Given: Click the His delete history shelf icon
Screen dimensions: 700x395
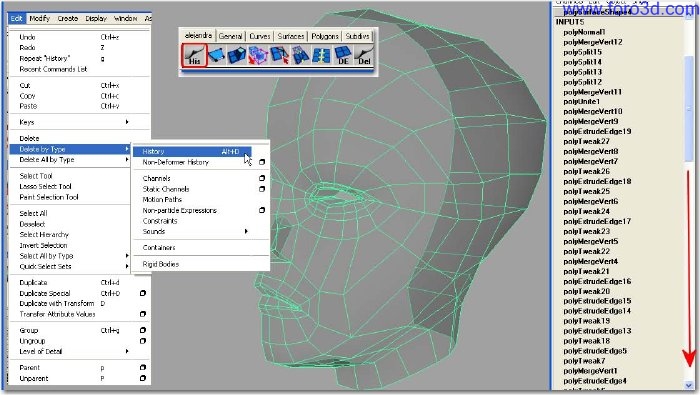Looking at the screenshot, I should (194, 55).
